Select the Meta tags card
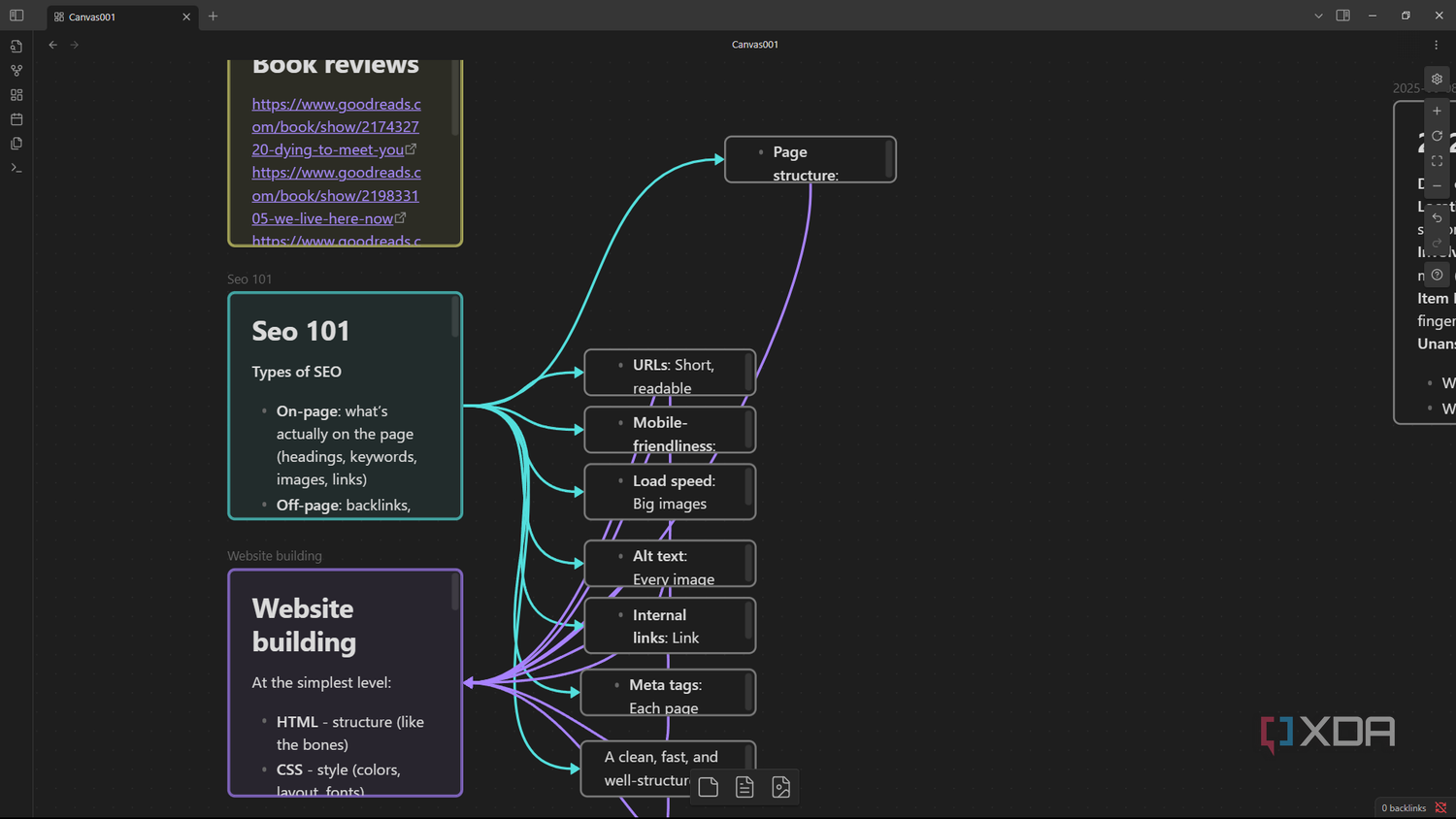 668,693
